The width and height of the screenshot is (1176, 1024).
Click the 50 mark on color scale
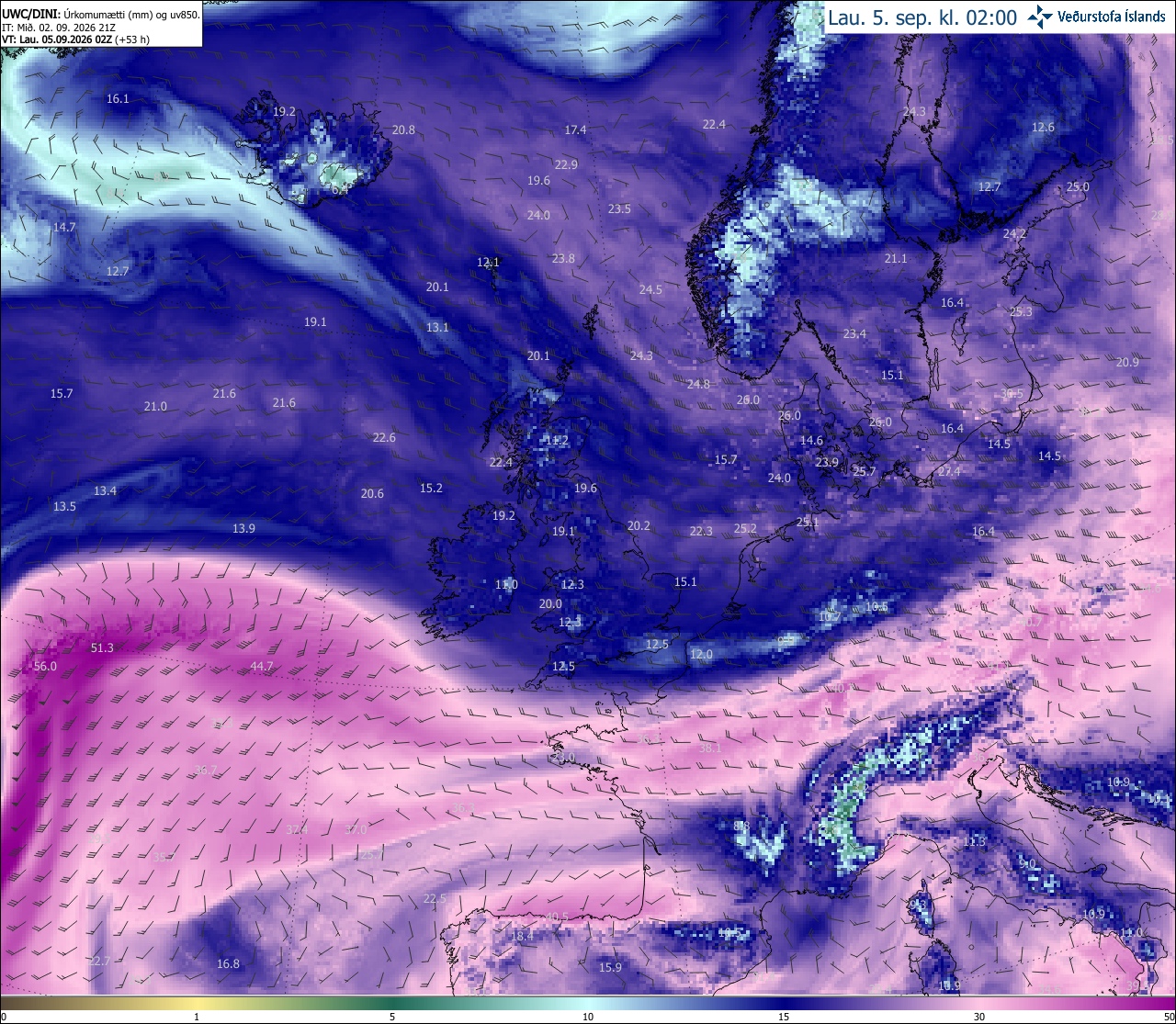(1169, 1017)
